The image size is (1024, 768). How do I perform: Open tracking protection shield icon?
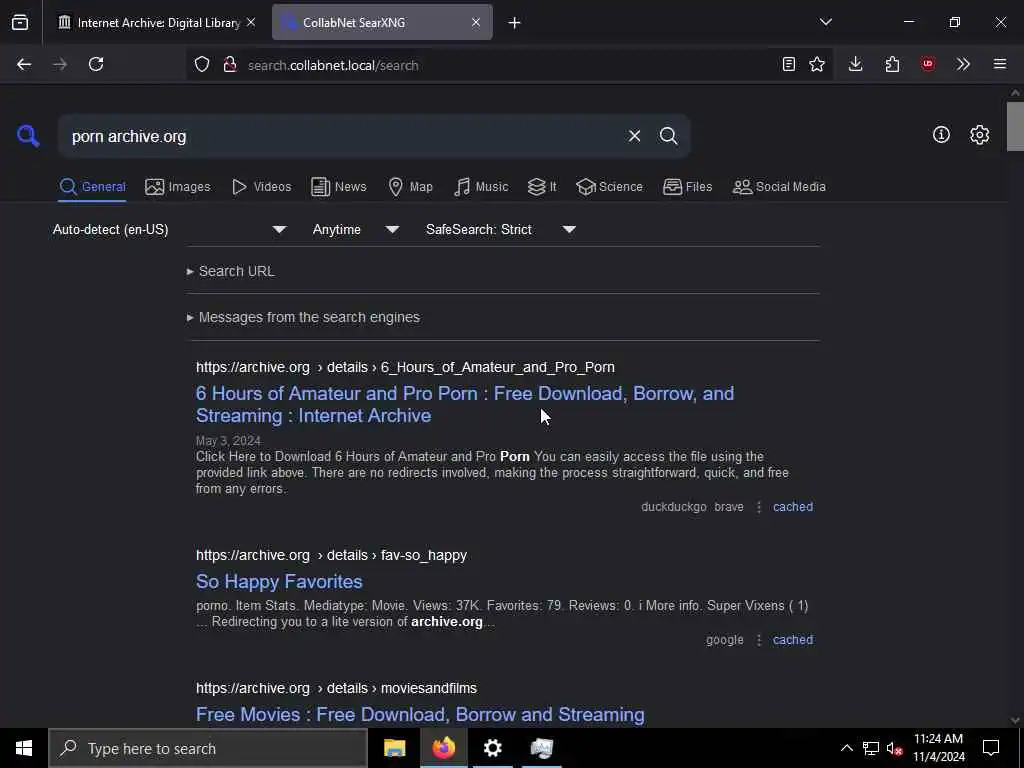202,64
